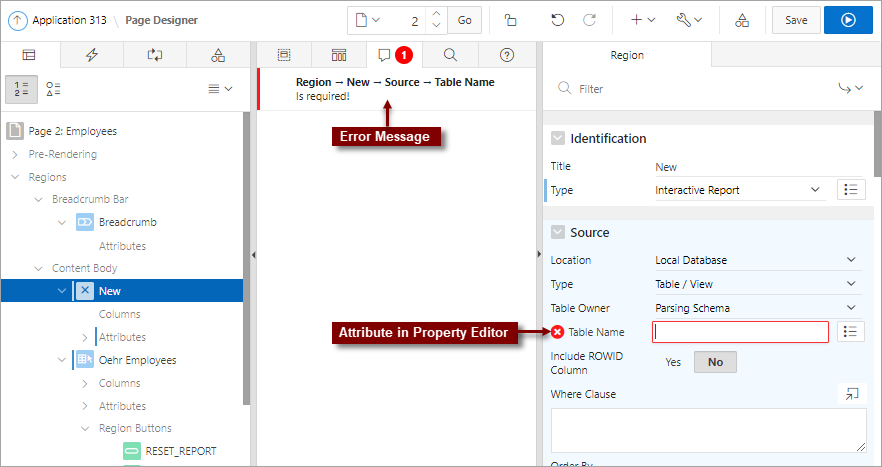Switch to Dynamic Actions lightning tab
882x467 pixels.
pos(92,55)
